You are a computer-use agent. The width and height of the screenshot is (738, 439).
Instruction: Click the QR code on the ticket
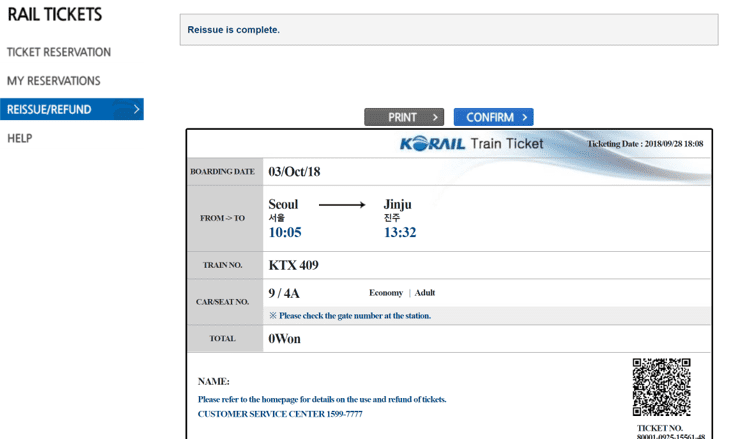click(661, 387)
